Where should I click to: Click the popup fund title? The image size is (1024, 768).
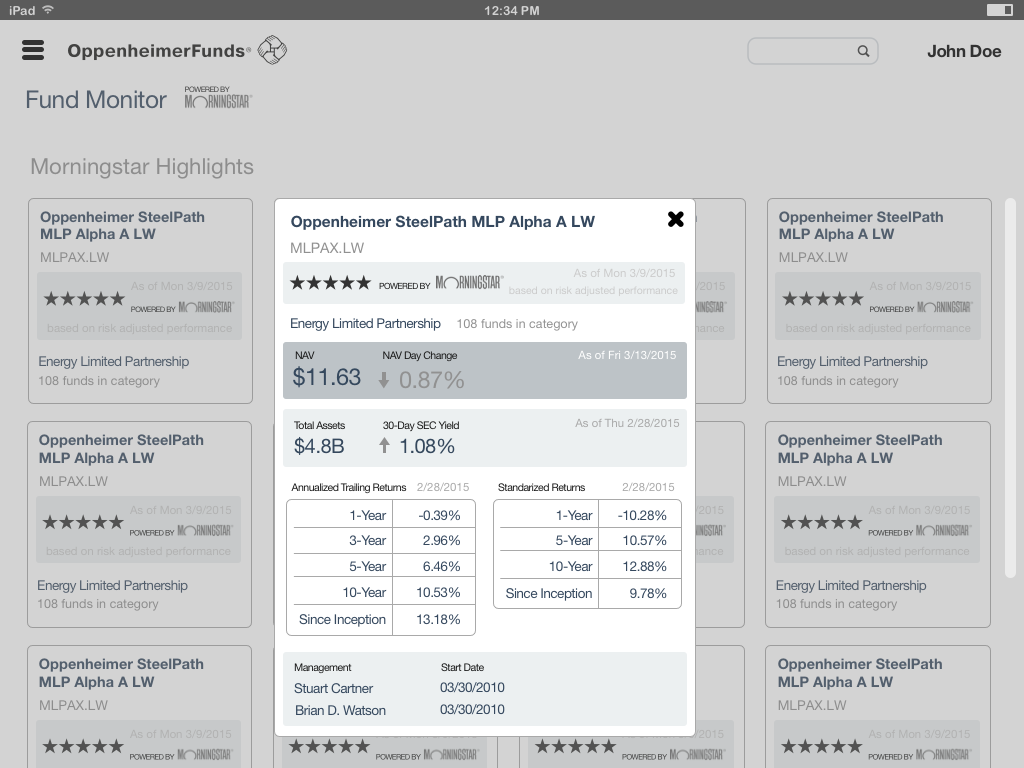tap(443, 222)
